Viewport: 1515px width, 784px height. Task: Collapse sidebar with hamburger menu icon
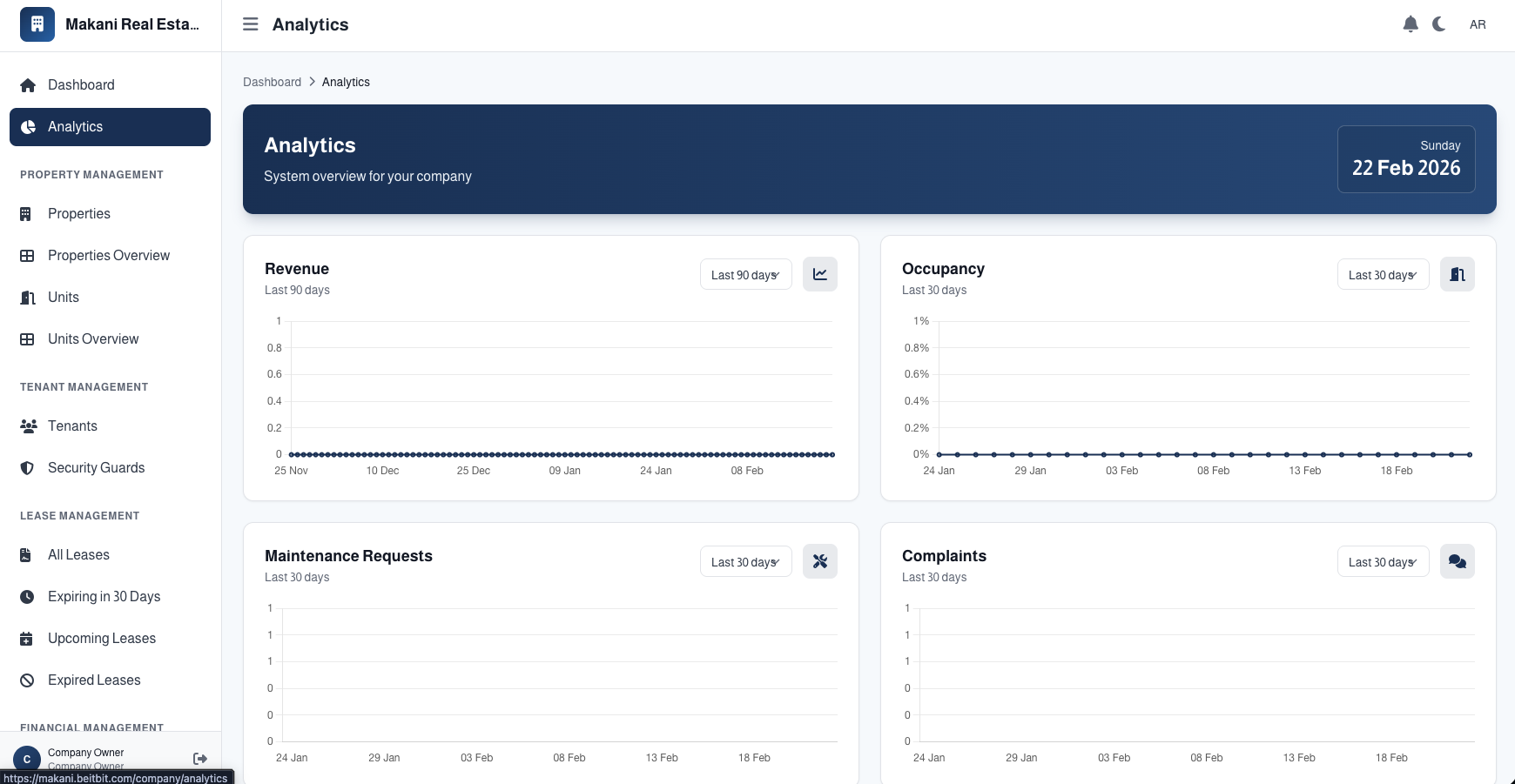point(251,24)
